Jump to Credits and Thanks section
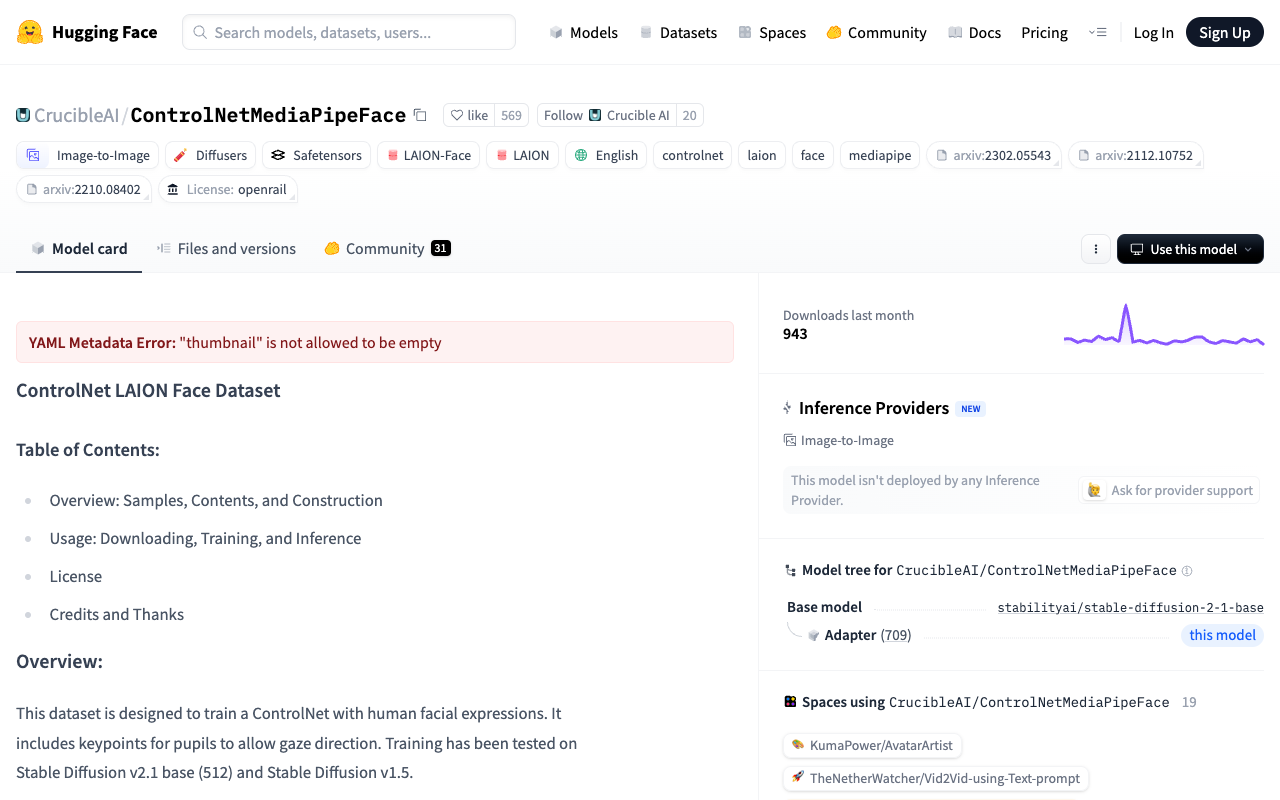Screen dimensions: 1280x800 point(117,614)
